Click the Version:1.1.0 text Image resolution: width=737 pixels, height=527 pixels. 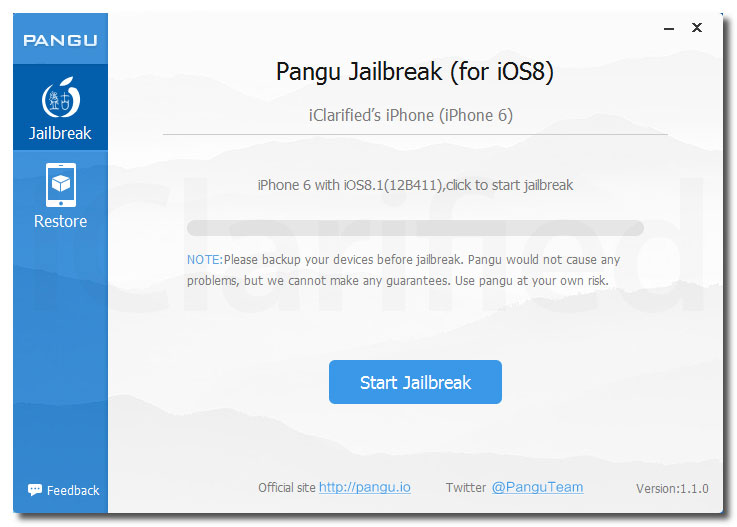click(672, 488)
